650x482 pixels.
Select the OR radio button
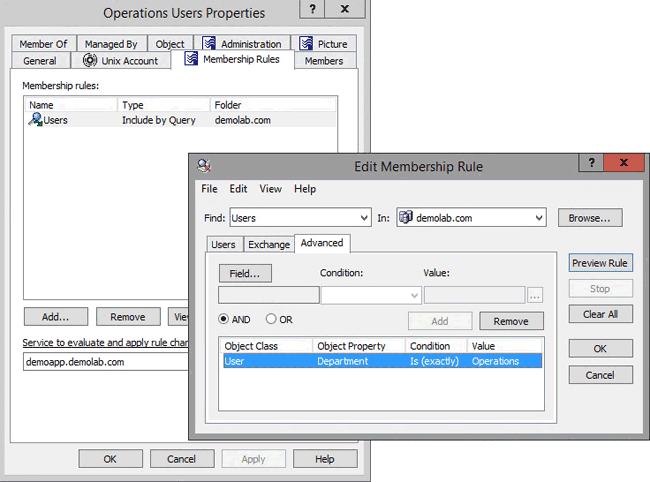(271, 319)
